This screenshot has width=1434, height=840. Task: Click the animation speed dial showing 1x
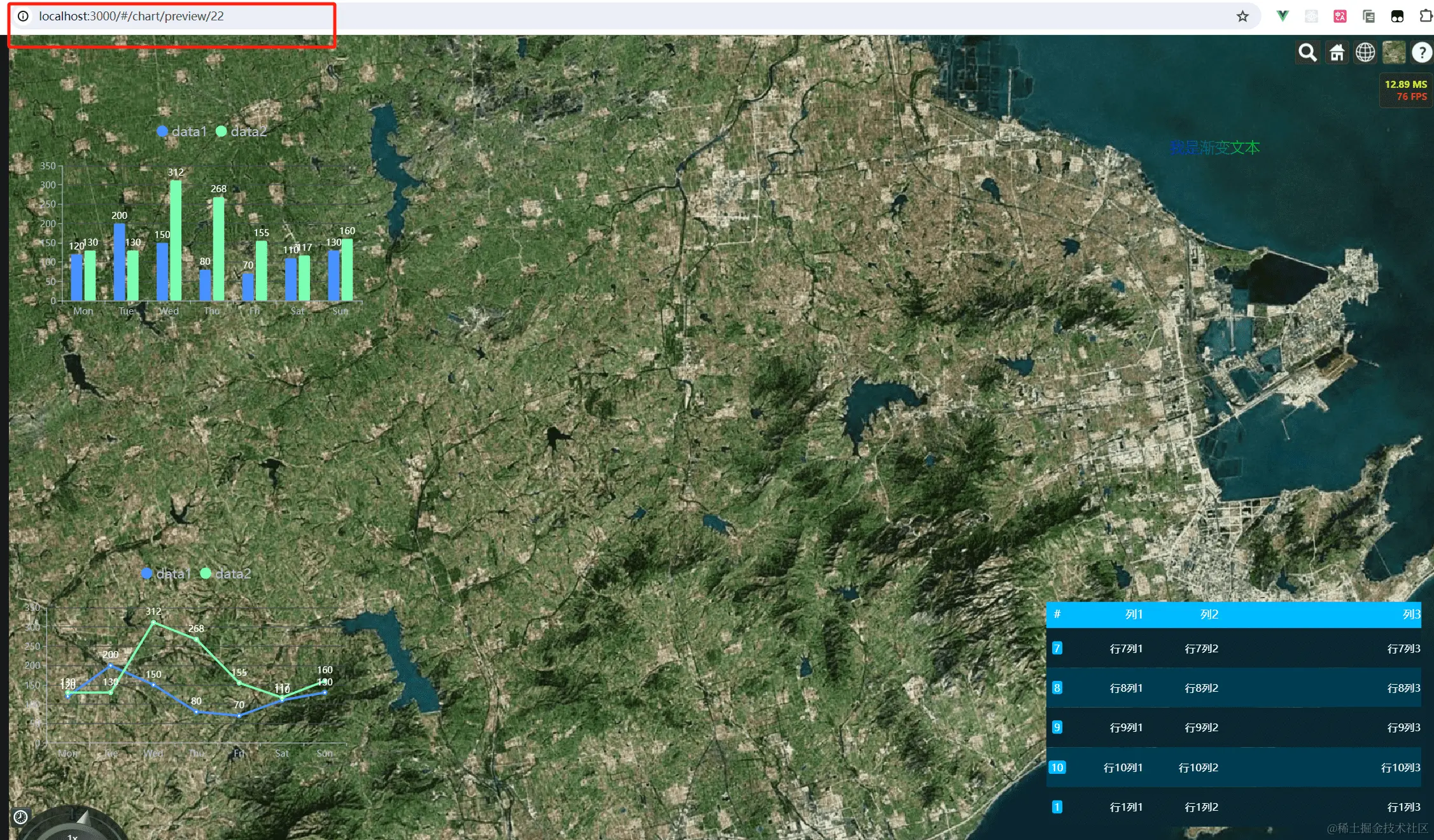click(x=72, y=835)
